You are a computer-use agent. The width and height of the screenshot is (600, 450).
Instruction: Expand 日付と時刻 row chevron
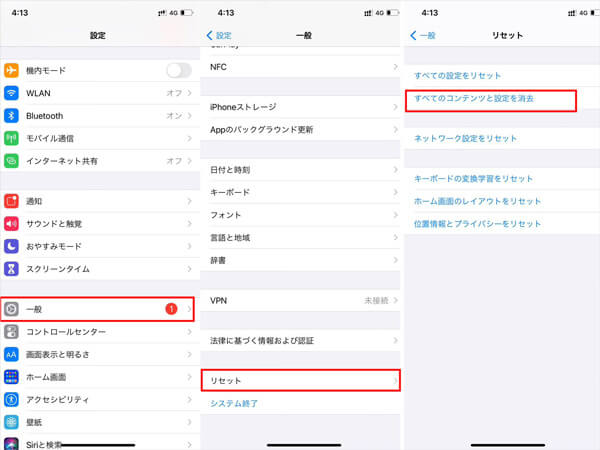click(x=395, y=170)
